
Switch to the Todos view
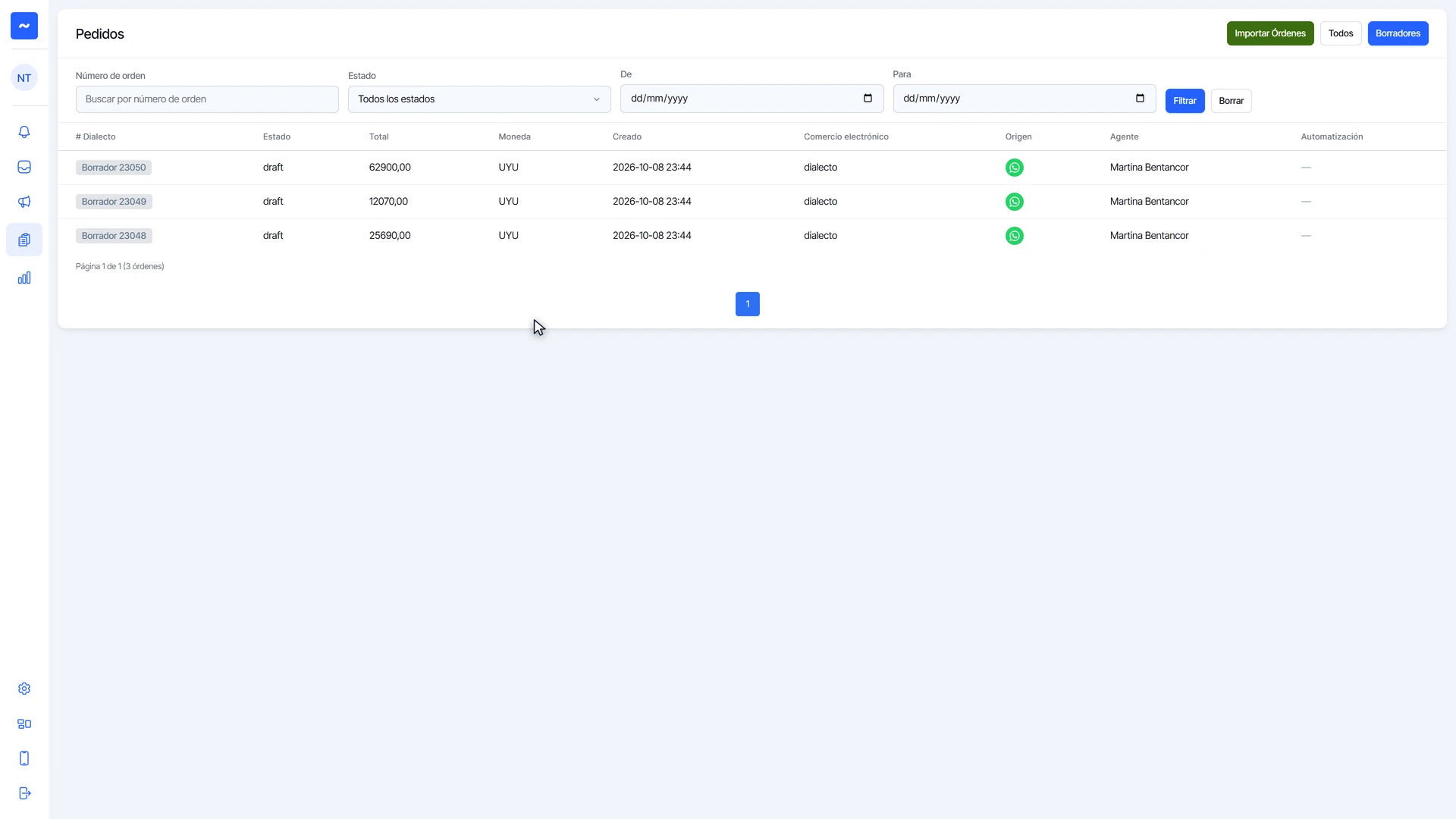point(1341,33)
